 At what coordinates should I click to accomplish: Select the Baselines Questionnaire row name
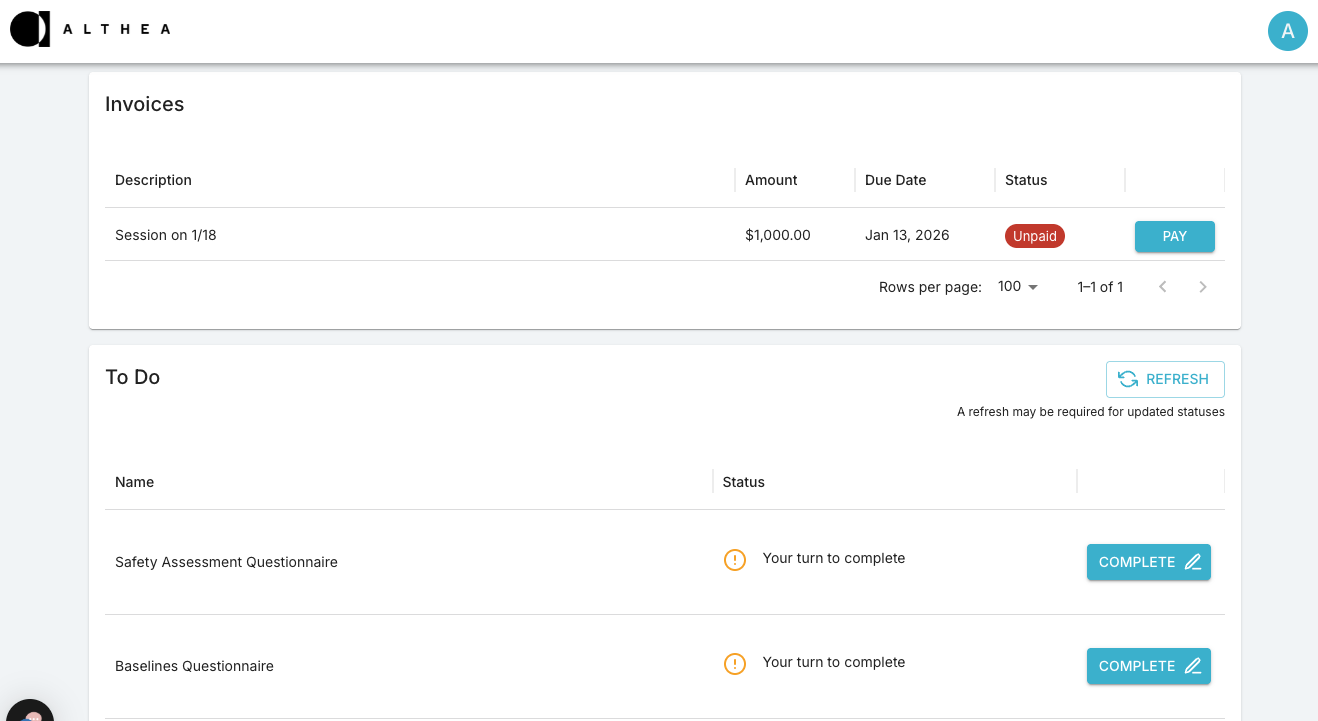pos(194,666)
